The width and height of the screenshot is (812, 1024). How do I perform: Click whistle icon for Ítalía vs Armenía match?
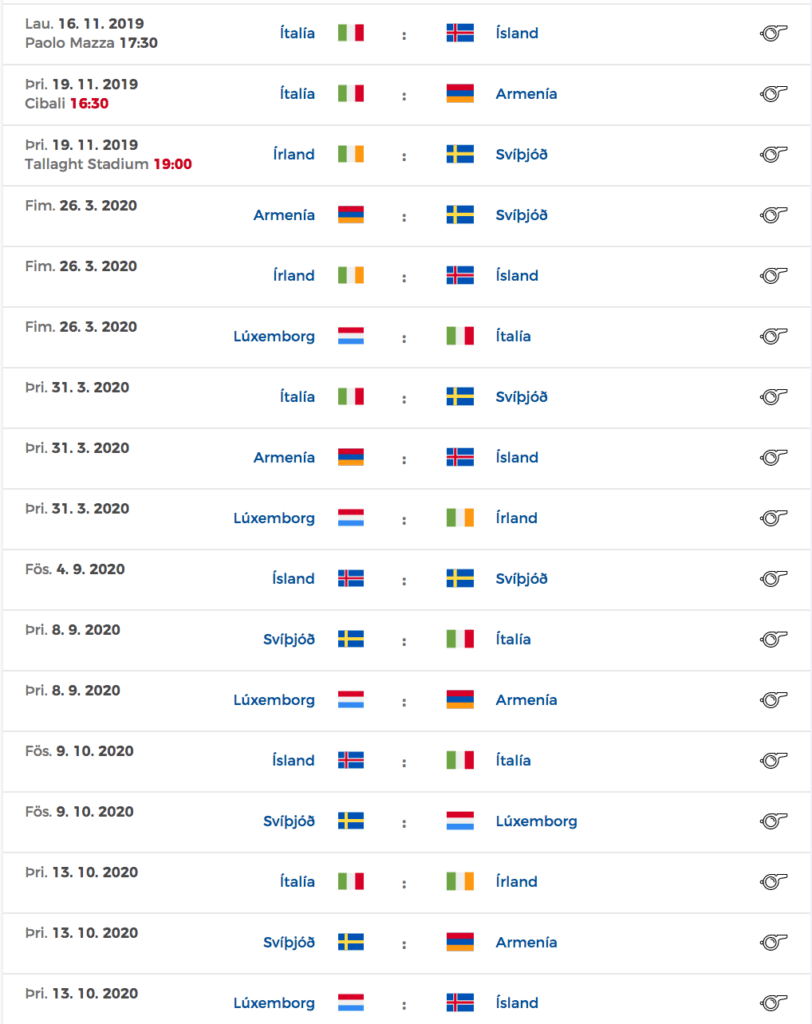(x=773, y=93)
